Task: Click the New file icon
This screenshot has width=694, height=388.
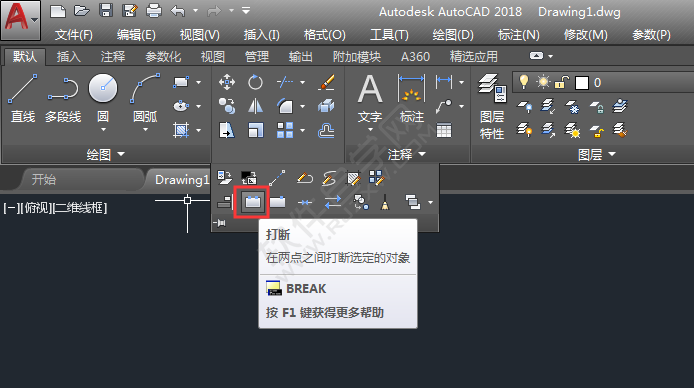Action: 58,11
